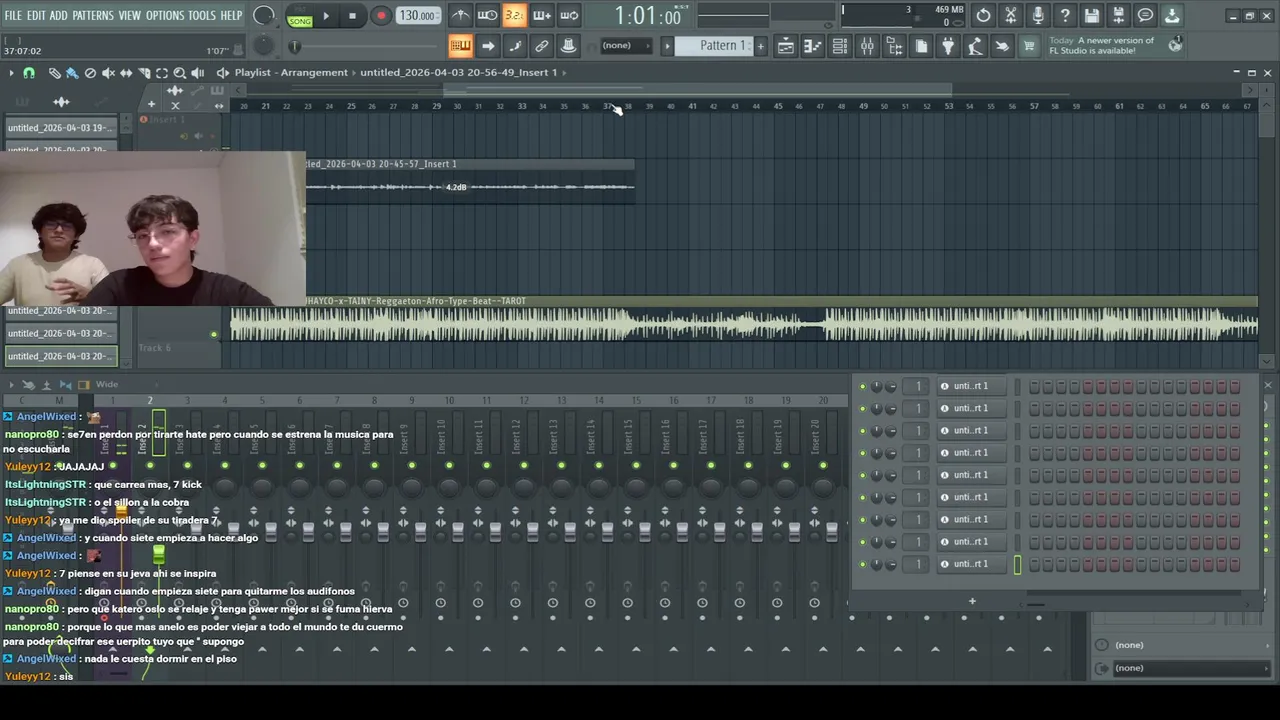Open the pattern arrow menu left of Pattern 1
The height and width of the screenshot is (720, 1280).
(x=667, y=46)
